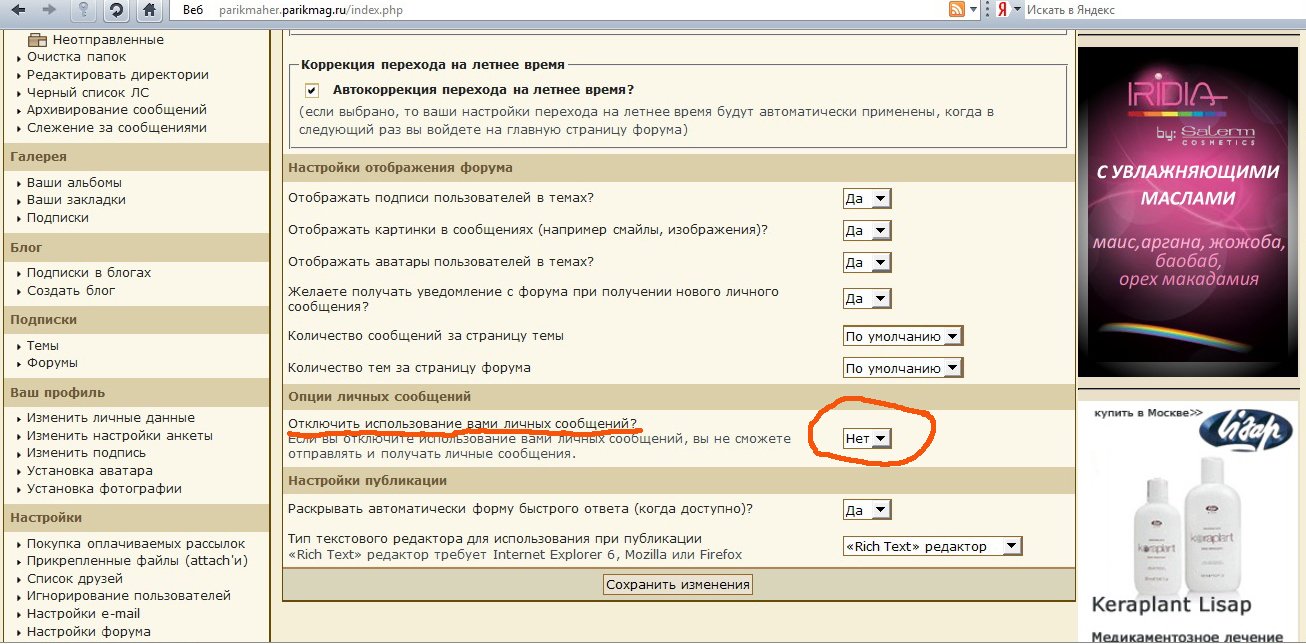1306x644 pixels.
Task: Open quick reply form auto-expand dropdown
Action: pos(867,509)
